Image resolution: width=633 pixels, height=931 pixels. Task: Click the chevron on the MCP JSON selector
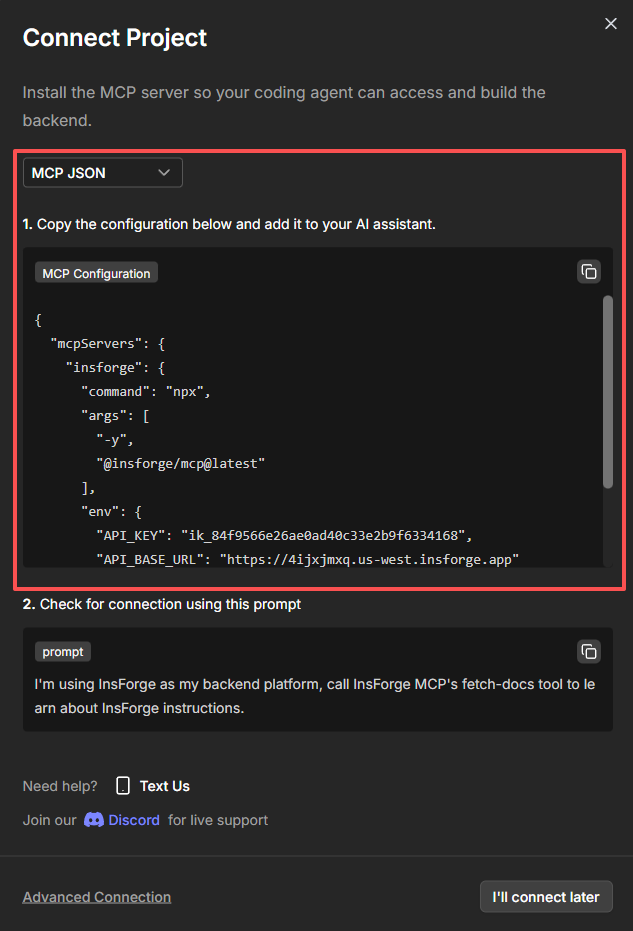(163, 172)
